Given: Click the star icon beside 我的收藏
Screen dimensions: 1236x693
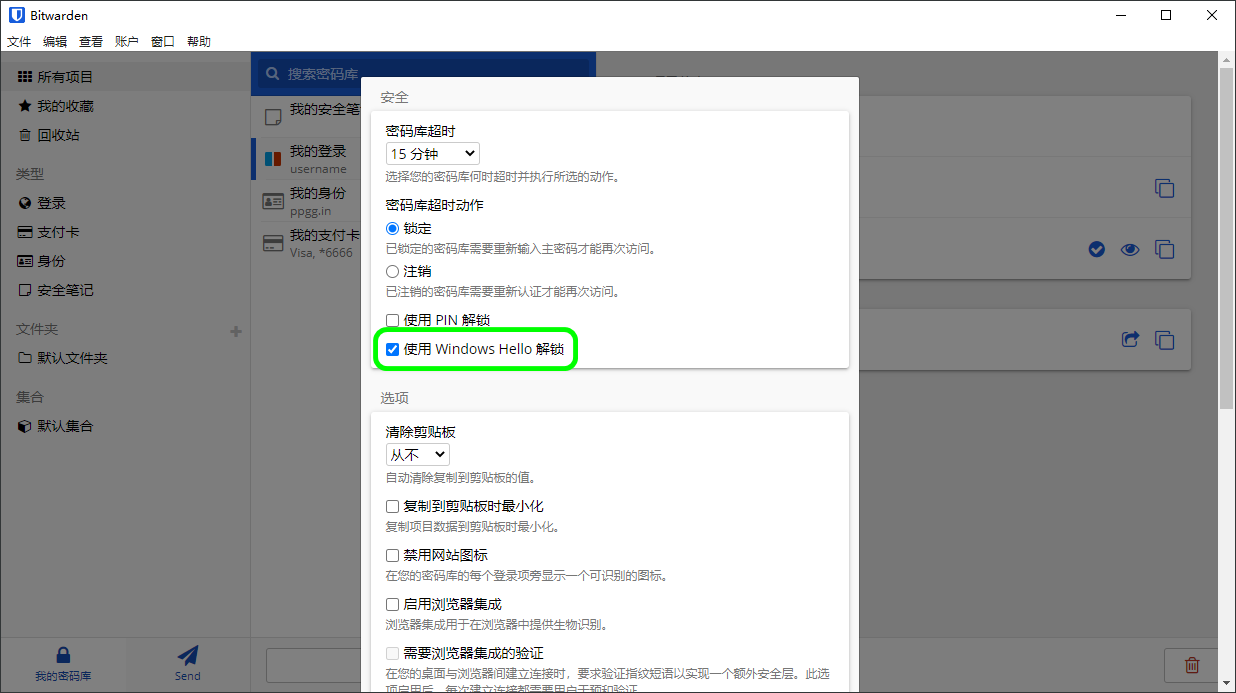Looking at the screenshot, I should (25, 106).
